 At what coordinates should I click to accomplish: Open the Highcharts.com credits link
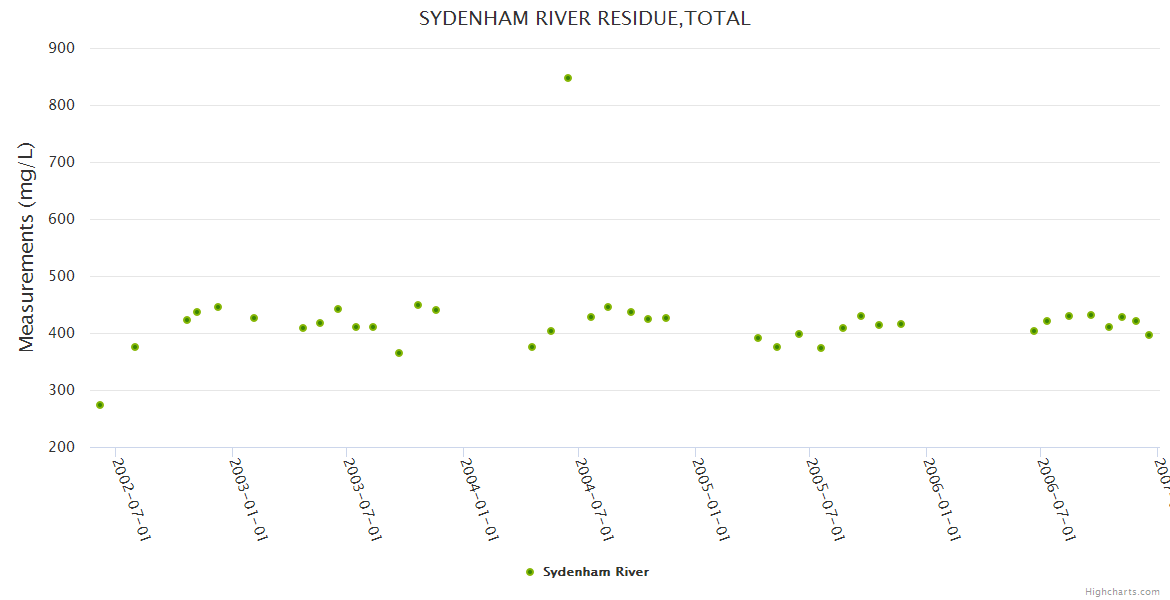1122,592
